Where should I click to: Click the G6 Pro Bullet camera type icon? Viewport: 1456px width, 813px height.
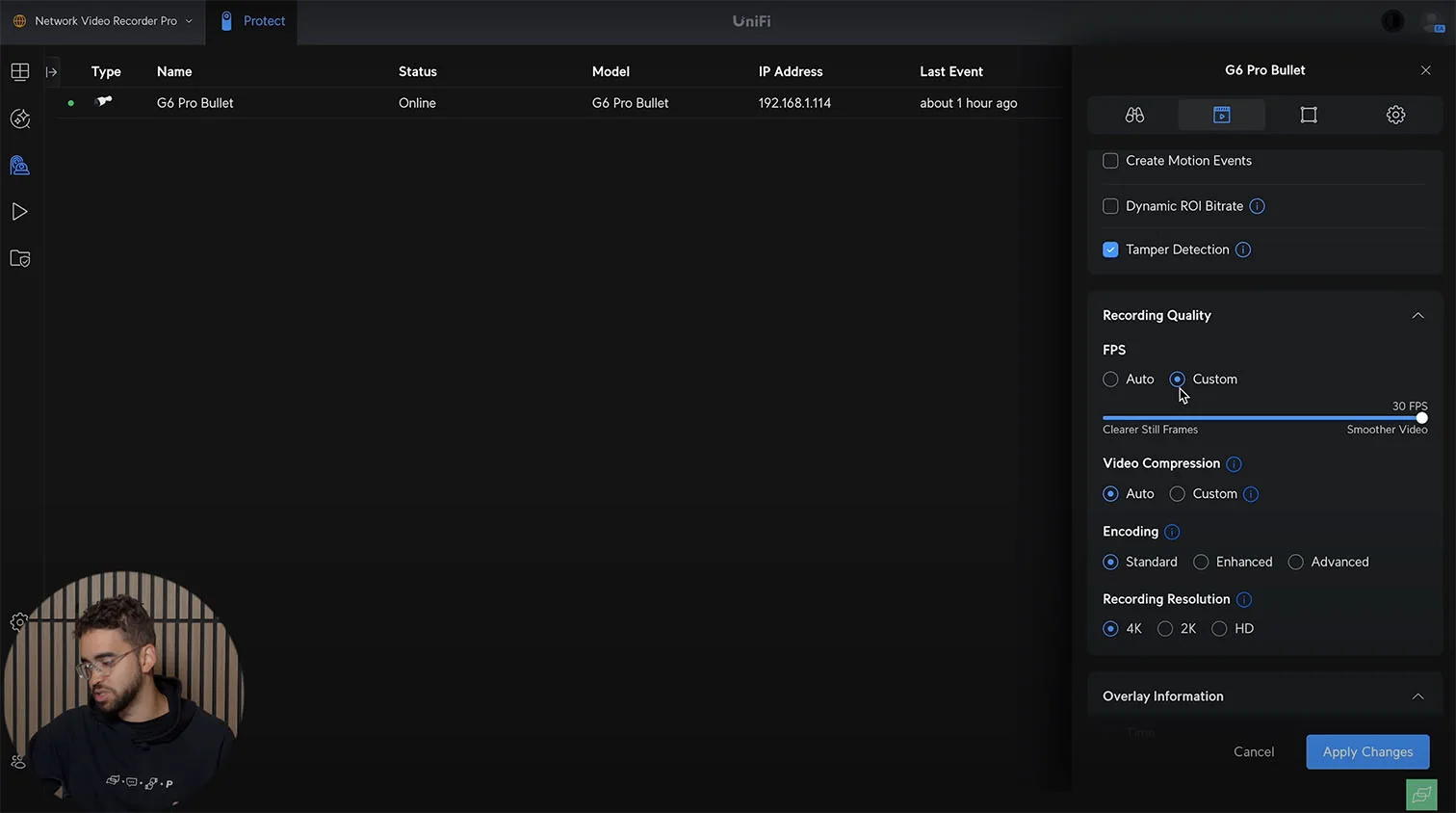point(104,101)
